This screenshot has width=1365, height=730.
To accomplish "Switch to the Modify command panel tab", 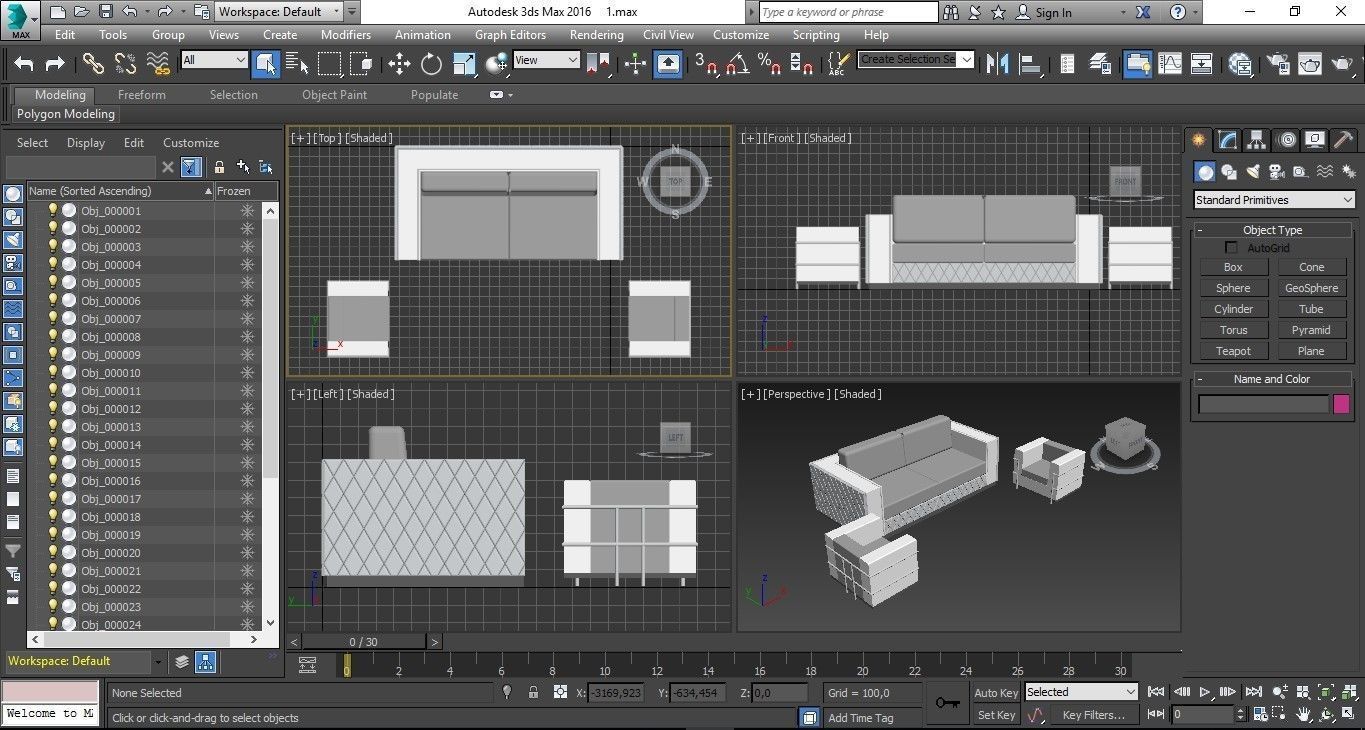I will tap(1228, 140).
